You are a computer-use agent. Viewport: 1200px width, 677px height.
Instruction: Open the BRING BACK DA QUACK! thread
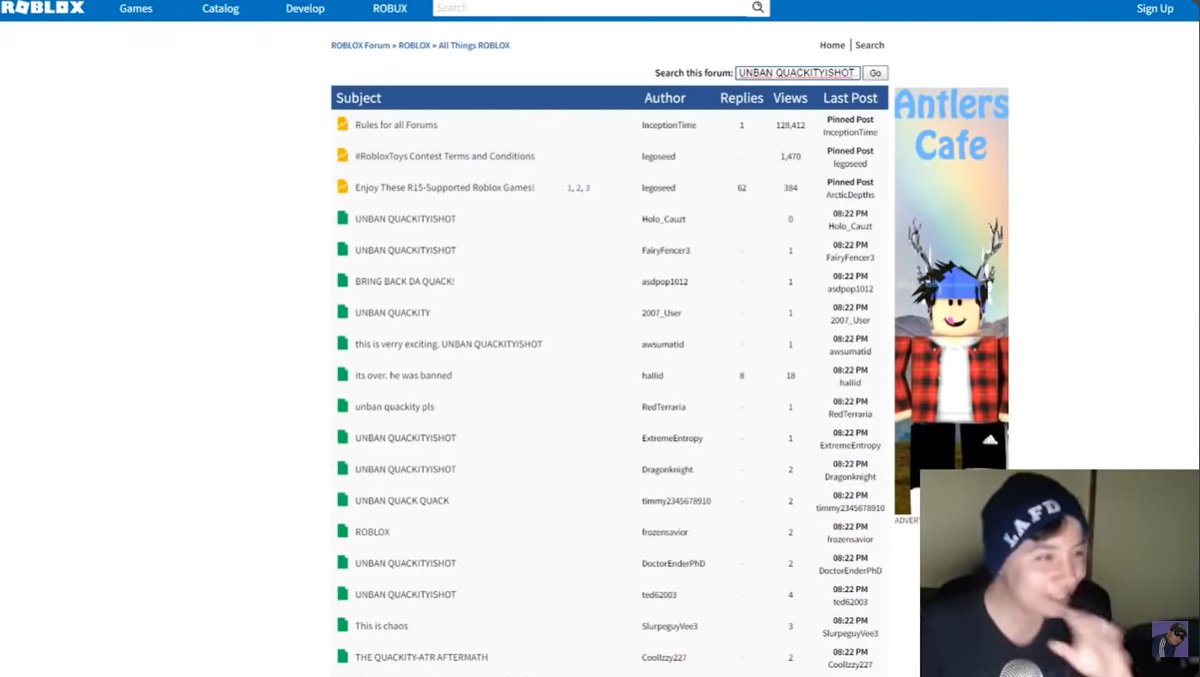[x=405, y=282]
